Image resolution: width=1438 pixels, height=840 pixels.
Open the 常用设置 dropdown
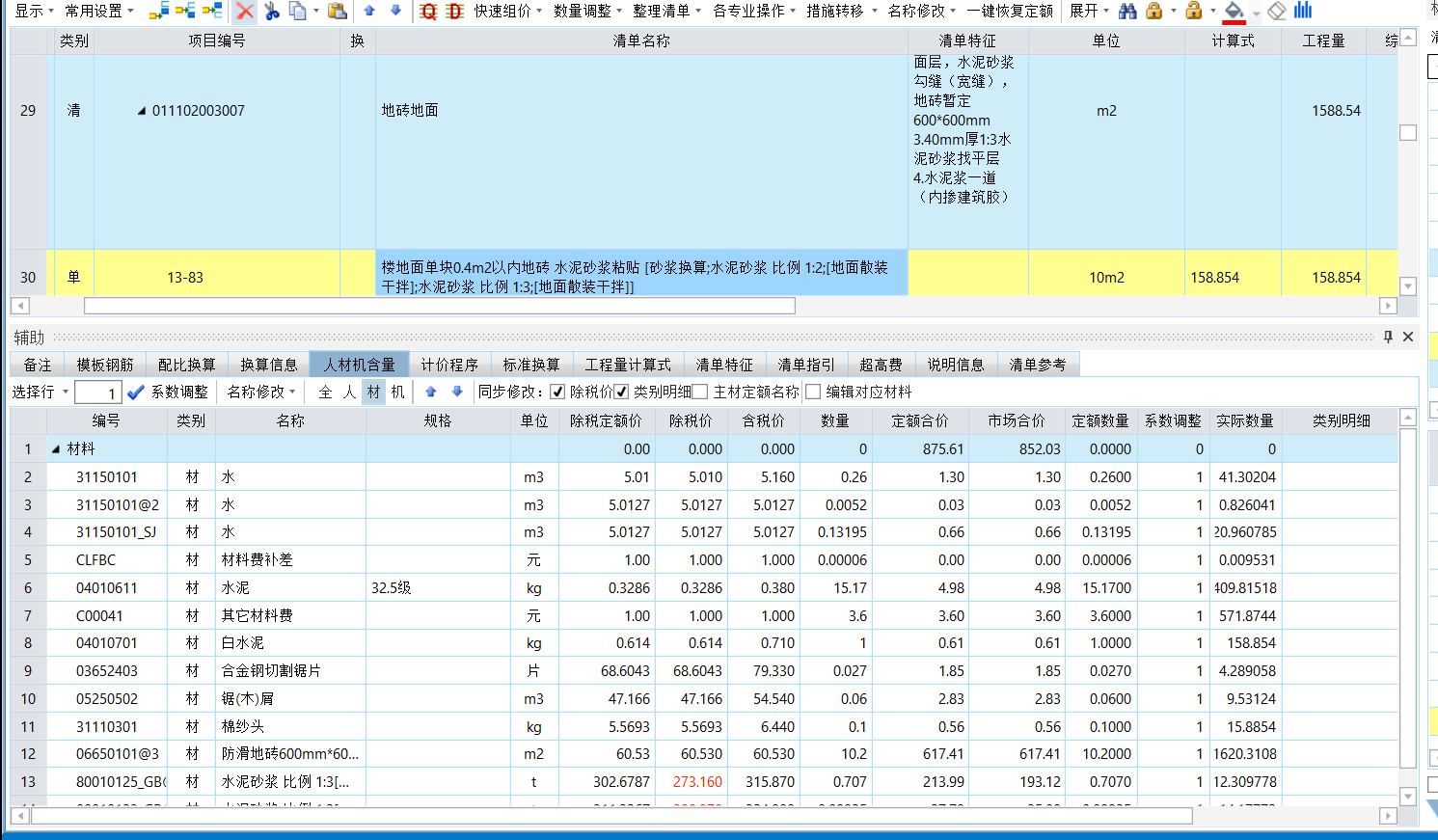[99, 11]
